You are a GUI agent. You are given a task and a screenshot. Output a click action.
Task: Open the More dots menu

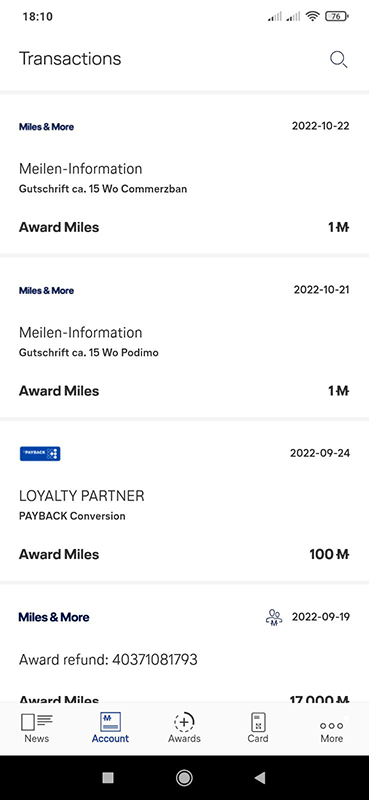[331, 725]
